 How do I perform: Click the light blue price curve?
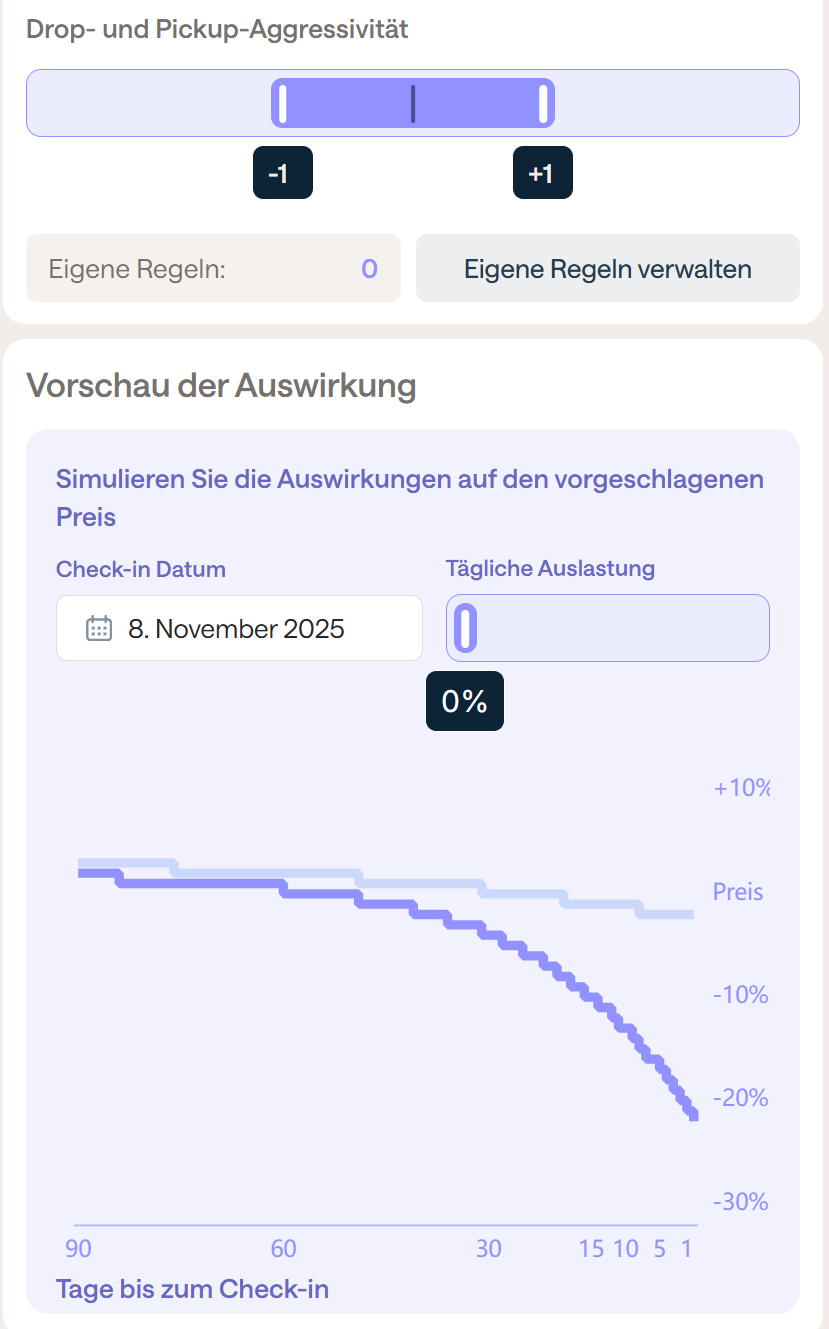420,883
